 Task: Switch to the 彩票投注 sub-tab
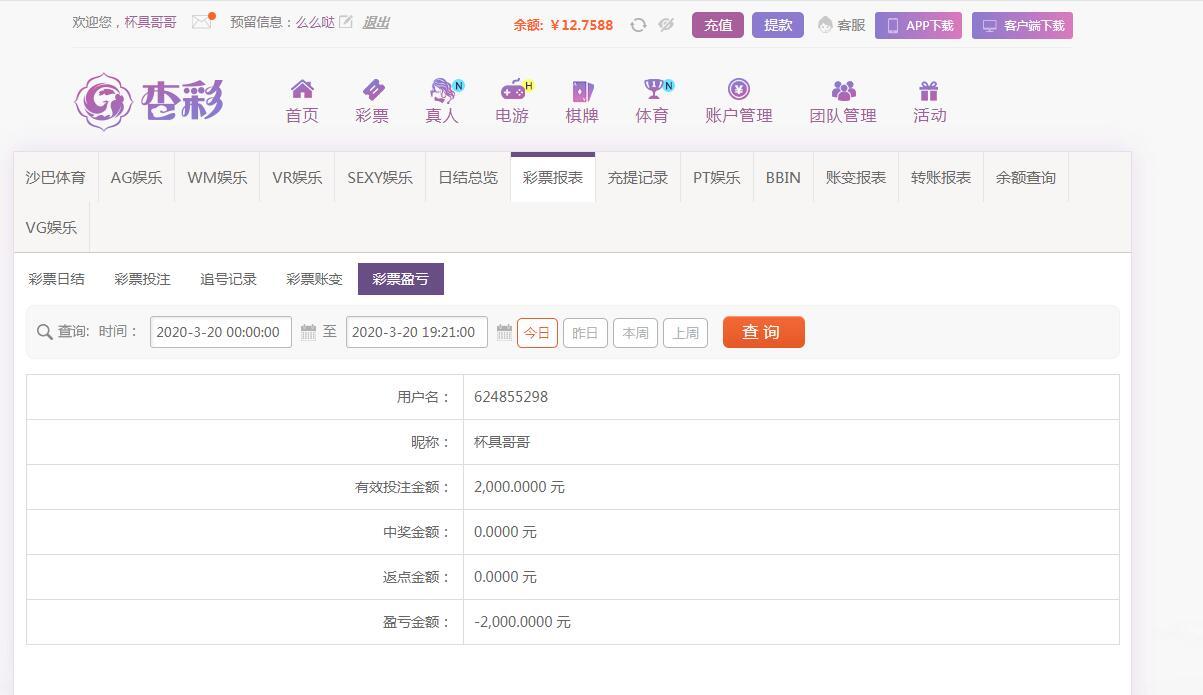click(x=142, y=279)
